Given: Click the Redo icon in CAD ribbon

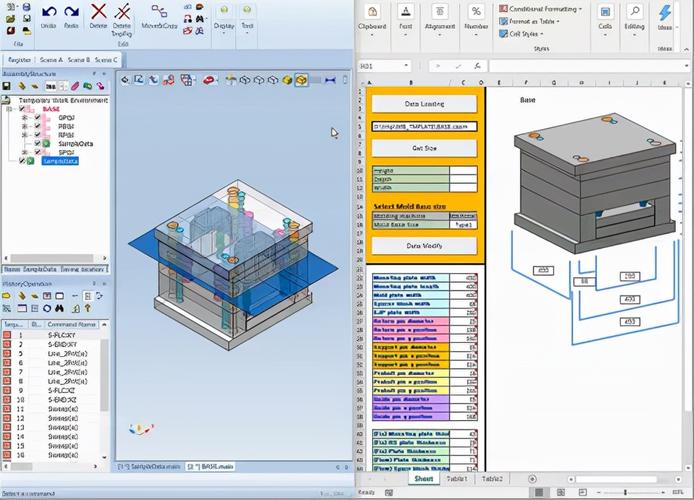Looking at the screenshot, I should 71,12.
